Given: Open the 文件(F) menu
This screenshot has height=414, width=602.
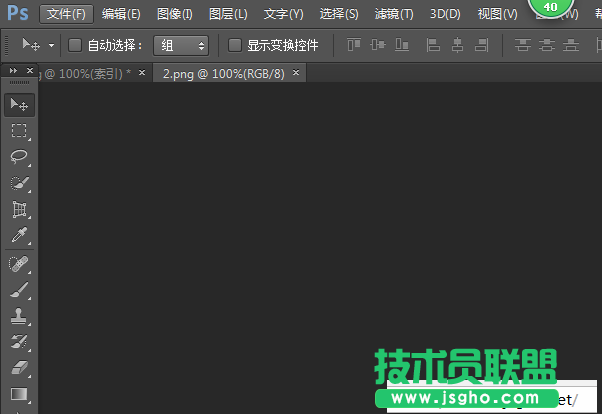Looking at the screenshot, I should tap(66, 14).
